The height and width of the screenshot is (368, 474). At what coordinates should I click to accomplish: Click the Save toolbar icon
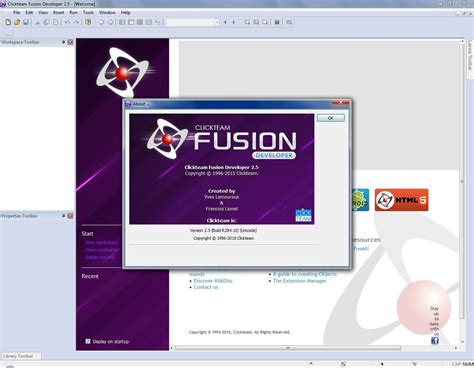(x=26, y=22)
